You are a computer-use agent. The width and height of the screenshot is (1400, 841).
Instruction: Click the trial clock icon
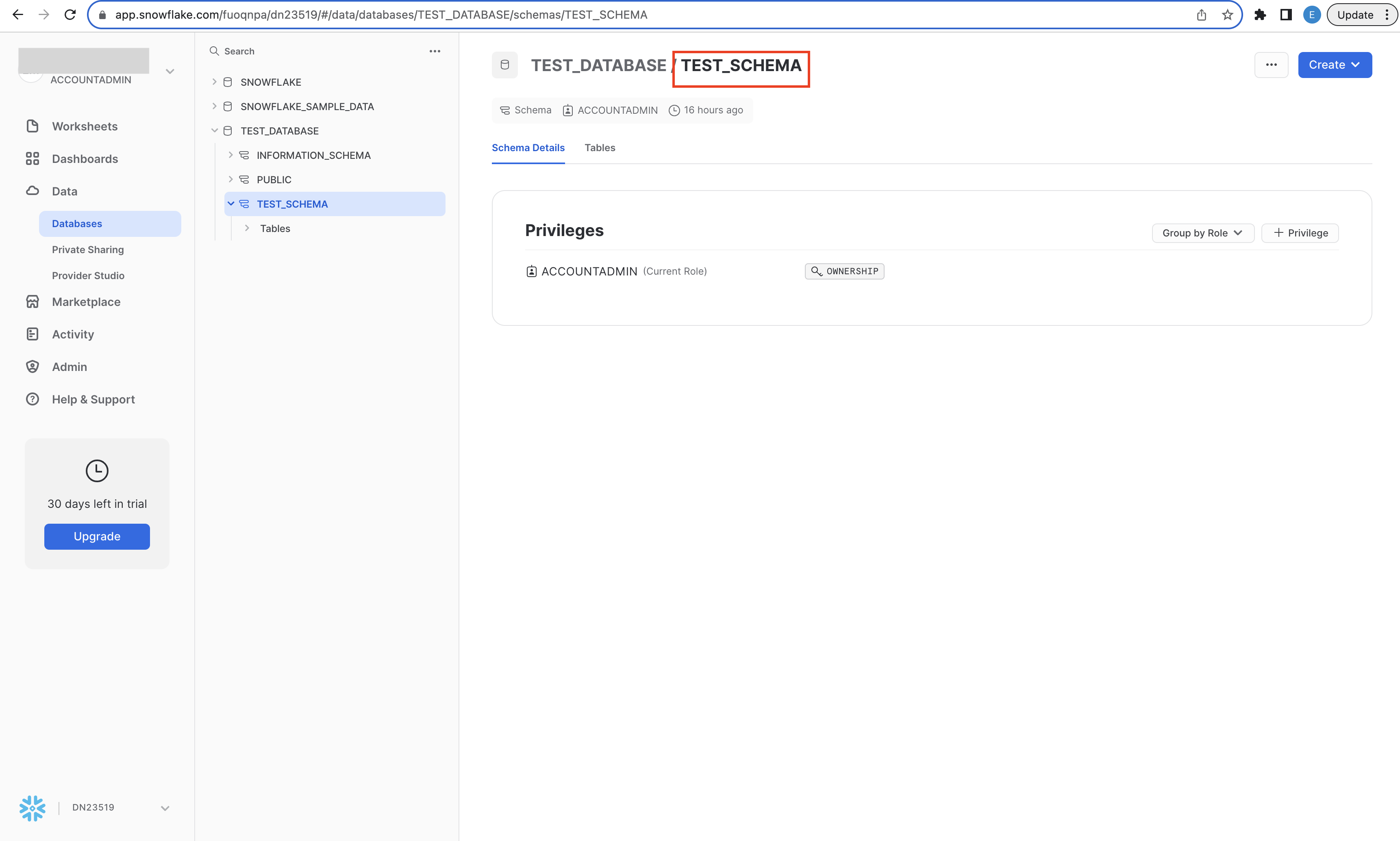[97, 470]
